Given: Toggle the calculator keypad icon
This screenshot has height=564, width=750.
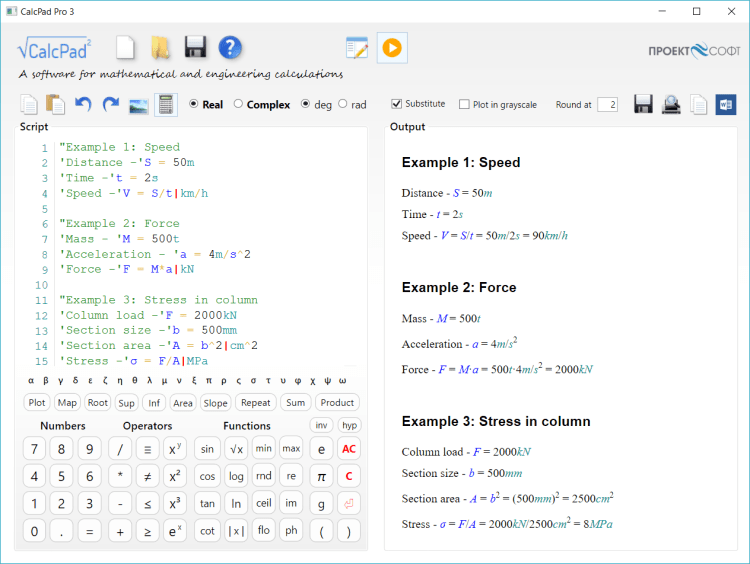Looking at the screenshot, I should point(166,104).
